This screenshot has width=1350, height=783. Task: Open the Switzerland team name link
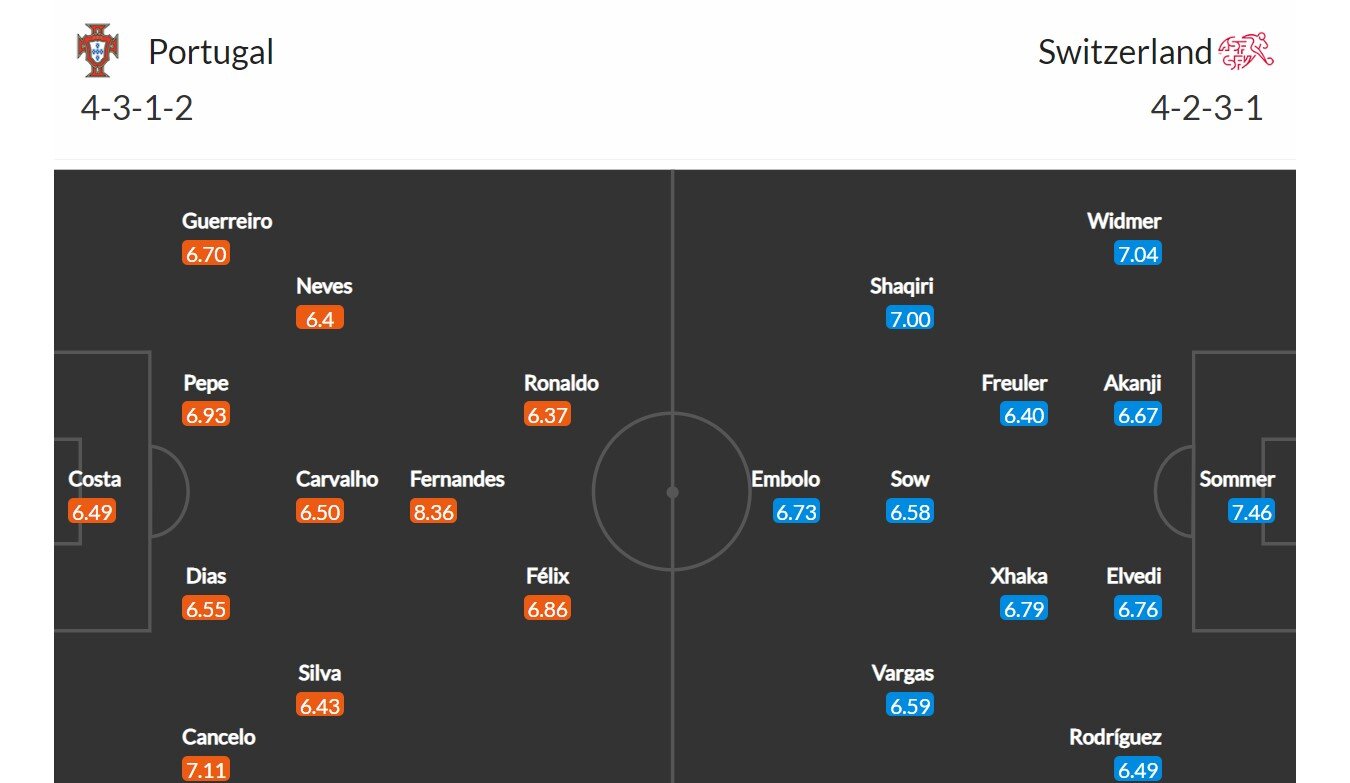[x=1124, y=52]
